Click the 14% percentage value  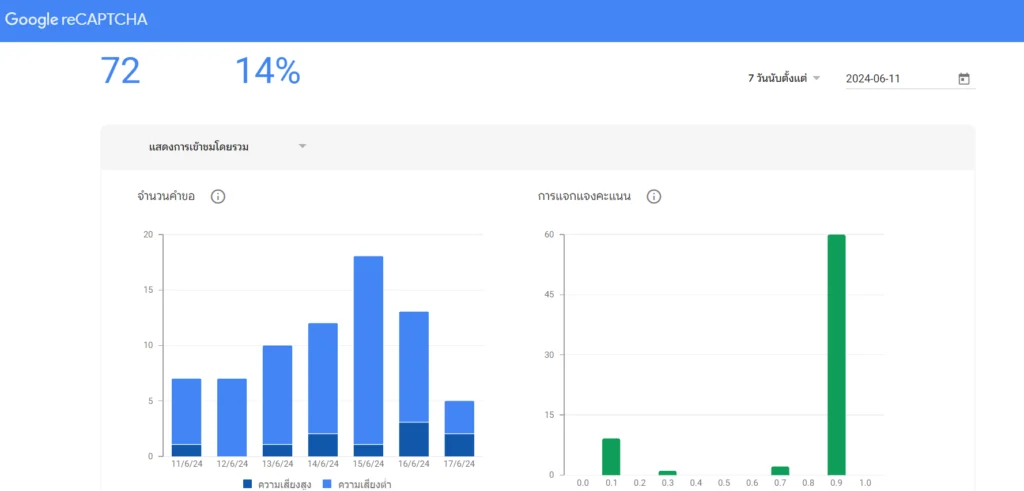click(268, 71)
